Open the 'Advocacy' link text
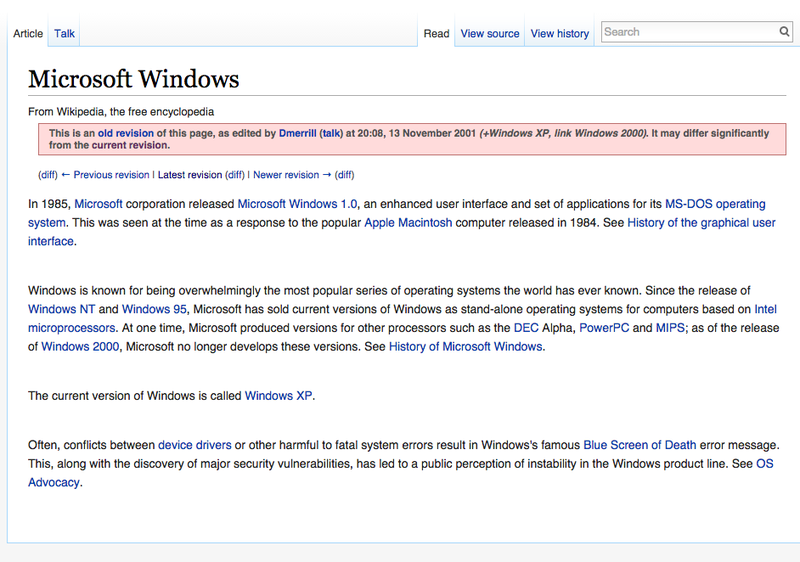 (x=54, y=482)
